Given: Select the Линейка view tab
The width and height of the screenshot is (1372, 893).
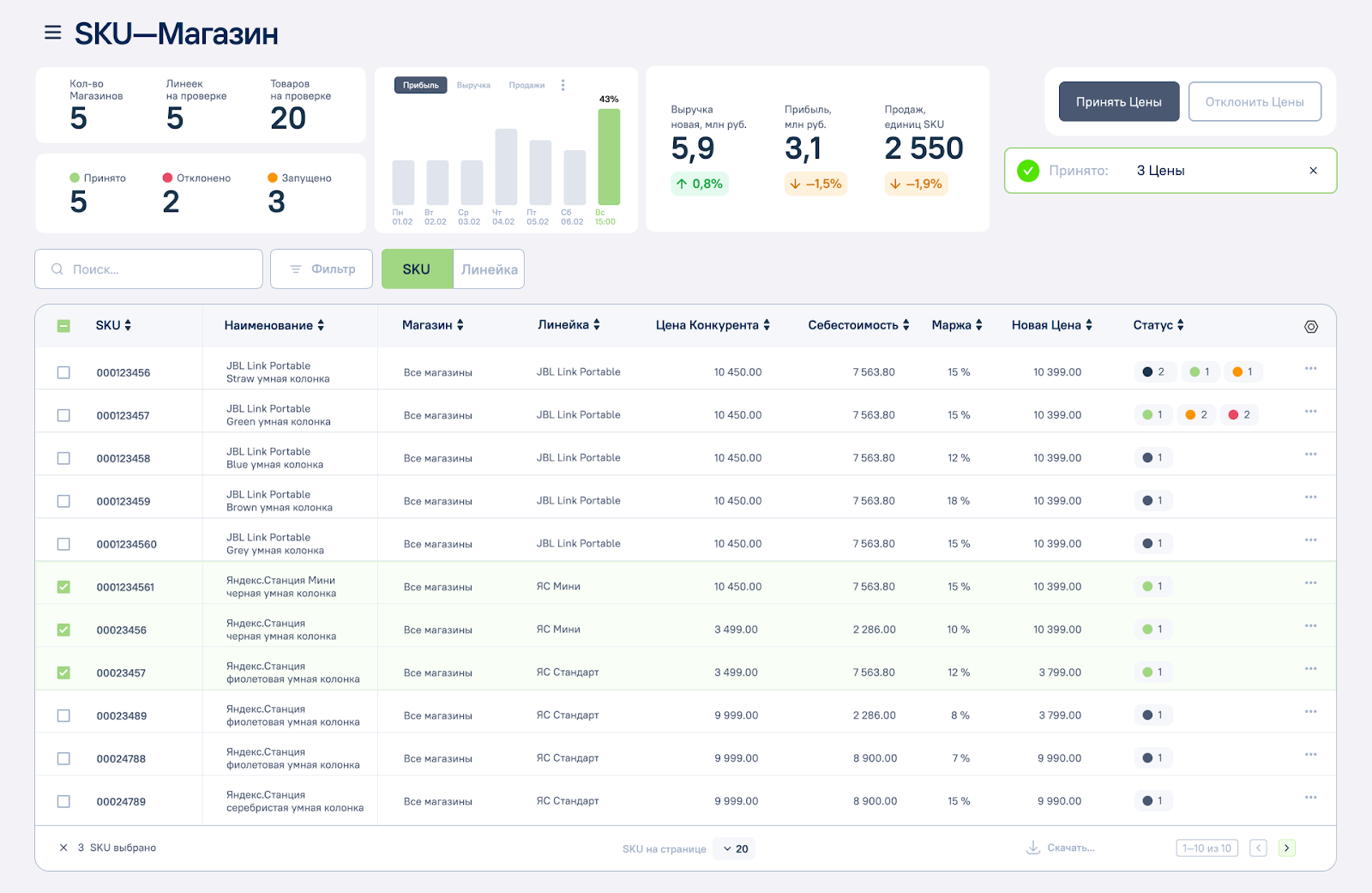Looking at the screenshot, I should (x=489, y=269).
